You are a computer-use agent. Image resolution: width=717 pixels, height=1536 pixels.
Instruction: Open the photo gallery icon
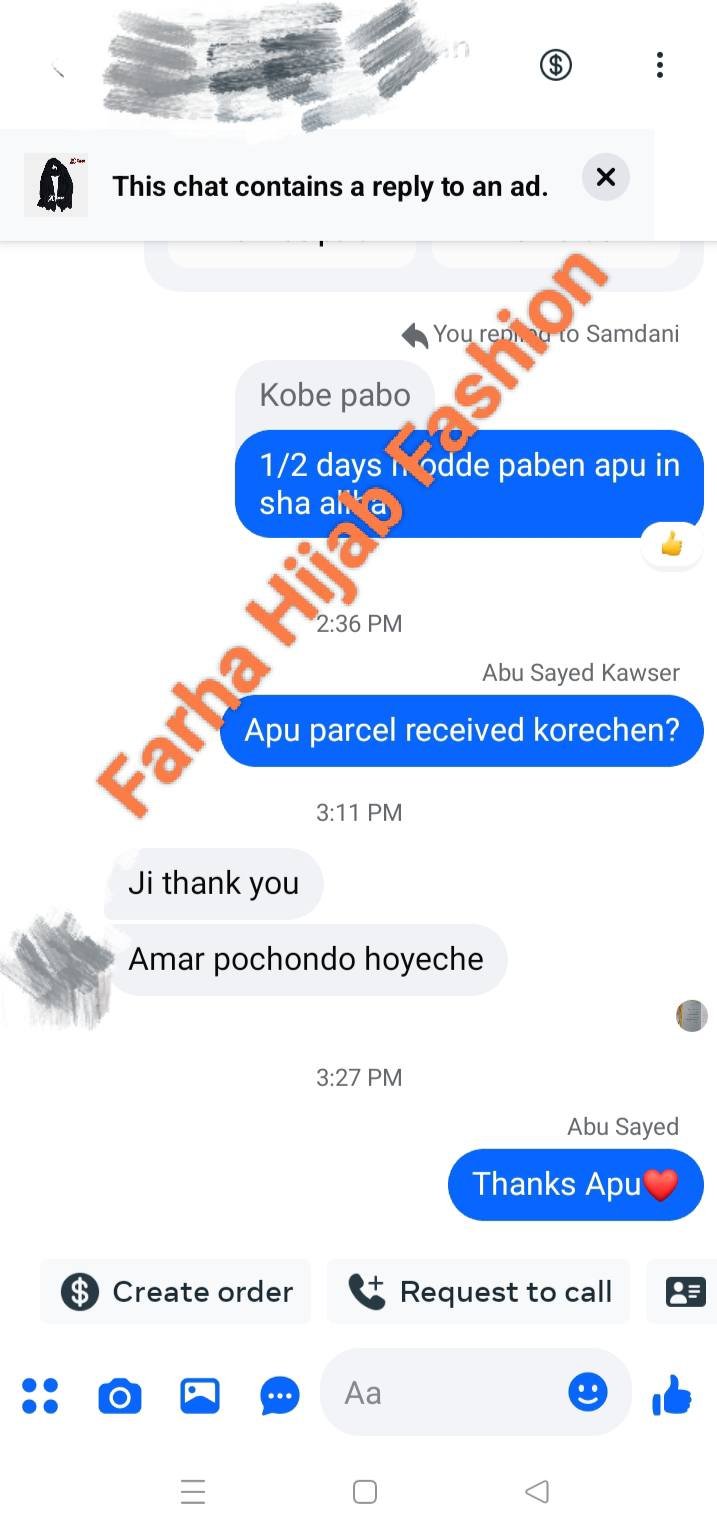point(200,1395)
